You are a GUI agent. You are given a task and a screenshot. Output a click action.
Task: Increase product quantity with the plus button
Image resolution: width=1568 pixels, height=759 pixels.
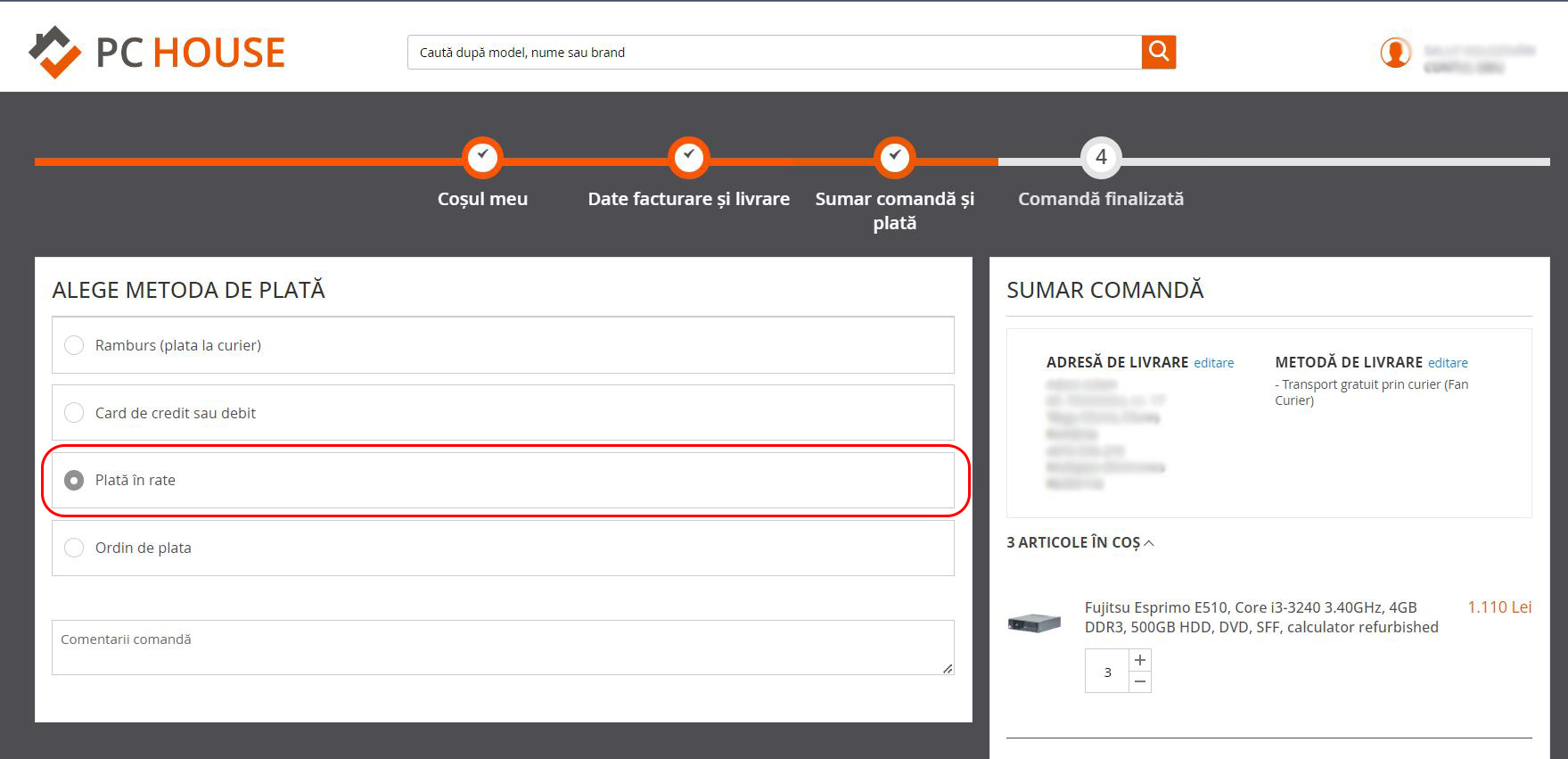(1140, 660)
